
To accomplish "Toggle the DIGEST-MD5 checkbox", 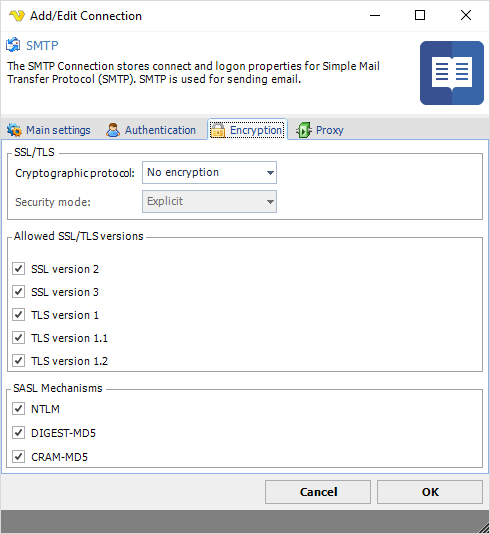I will [x=18, y=433].
